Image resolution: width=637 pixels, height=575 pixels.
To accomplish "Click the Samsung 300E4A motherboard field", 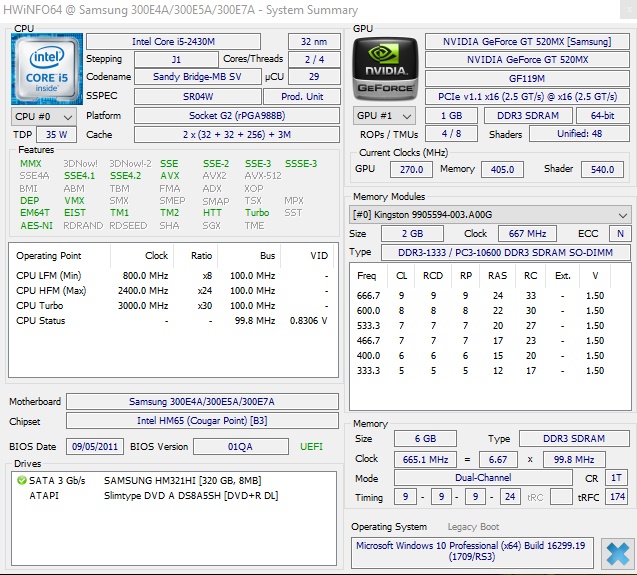I will click(x=202, y=402).
